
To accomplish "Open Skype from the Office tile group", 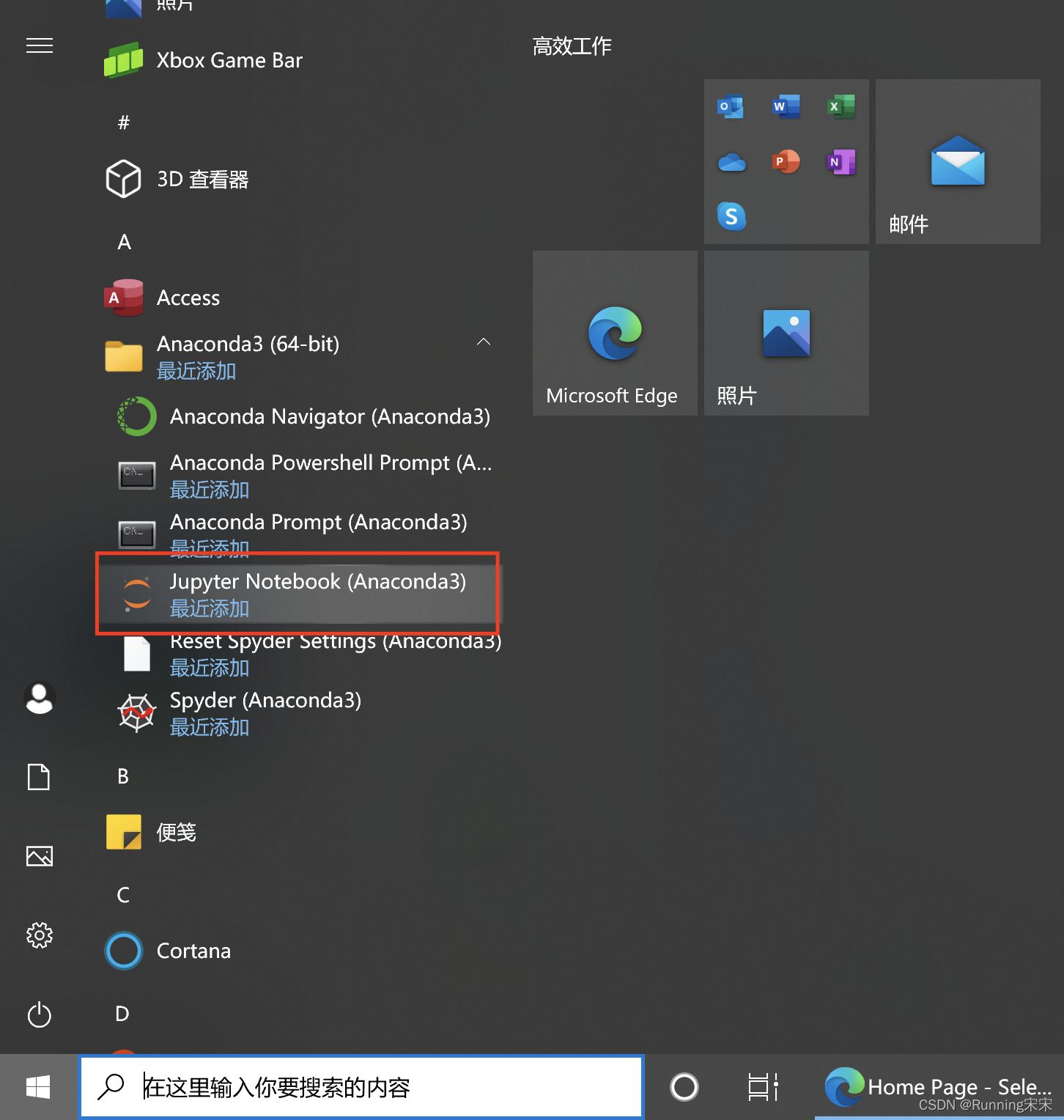I will click(x=731, y=216).
